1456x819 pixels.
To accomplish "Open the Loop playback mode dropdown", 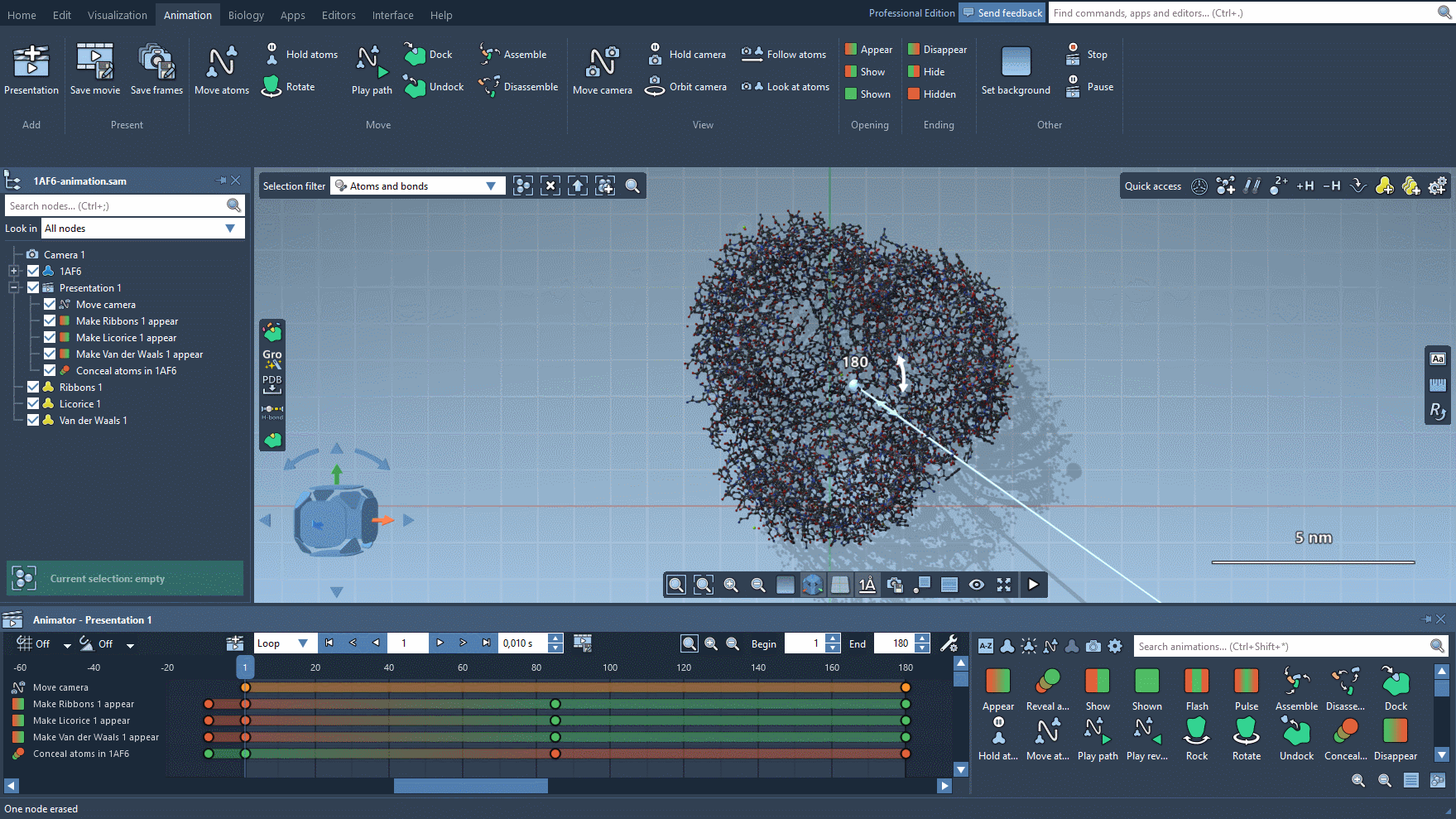I will 284,643.
